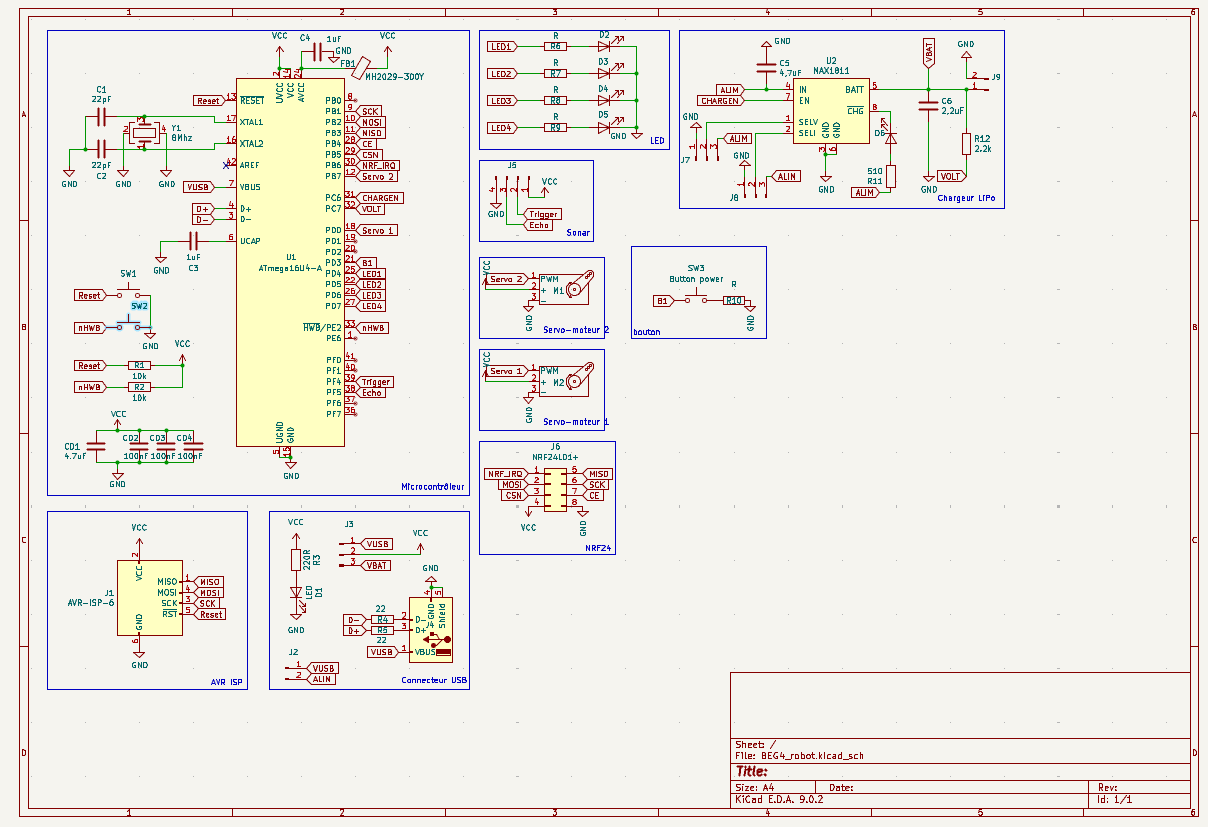Click the servo motor M1 symbol
The width and height of the screenshot is (1208, 827).
573,291
